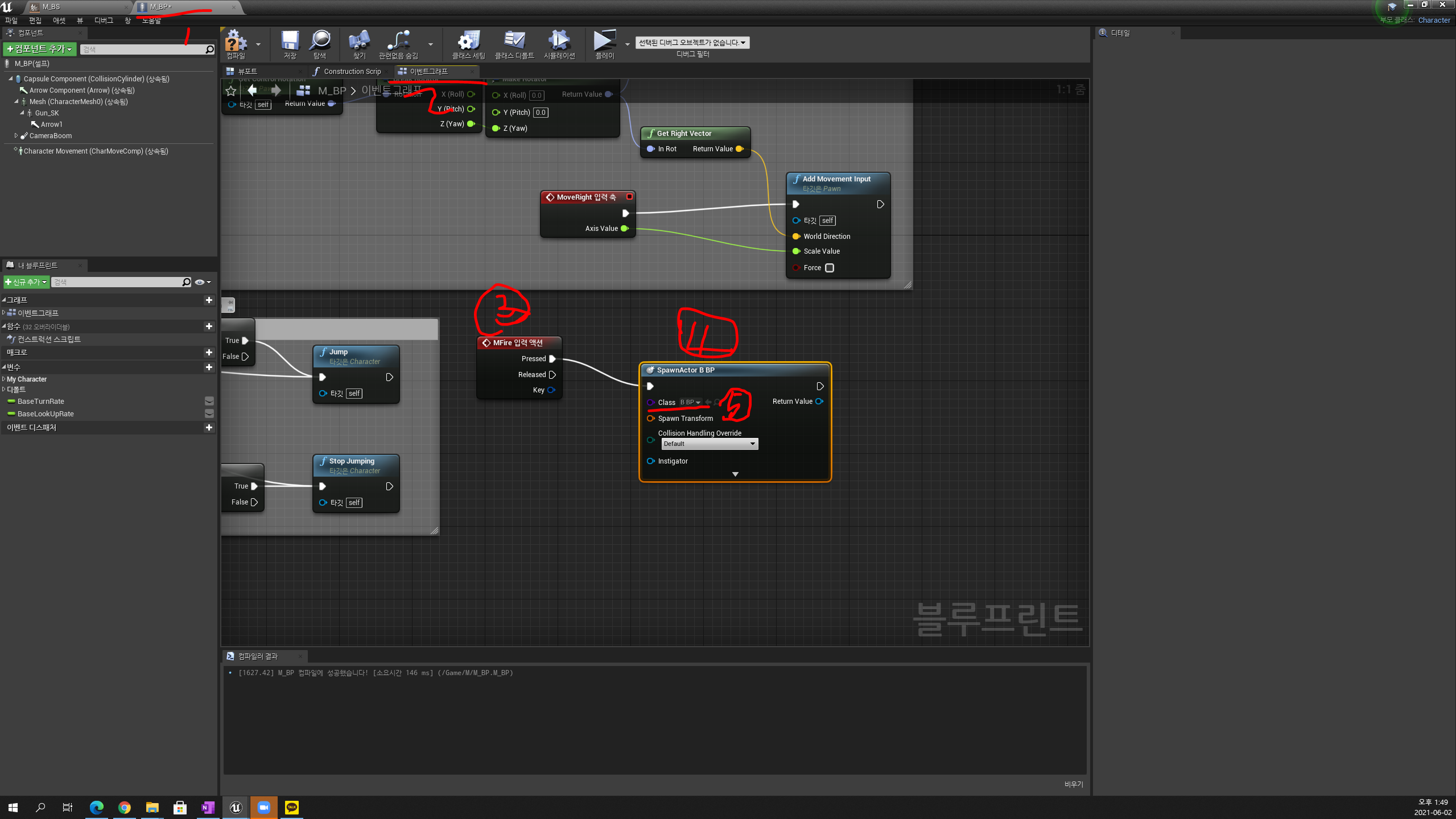Click the search magnifier in Components panel
This screenshot has width=1456, height=819.
pyautogui.click(x=209, y=49)
